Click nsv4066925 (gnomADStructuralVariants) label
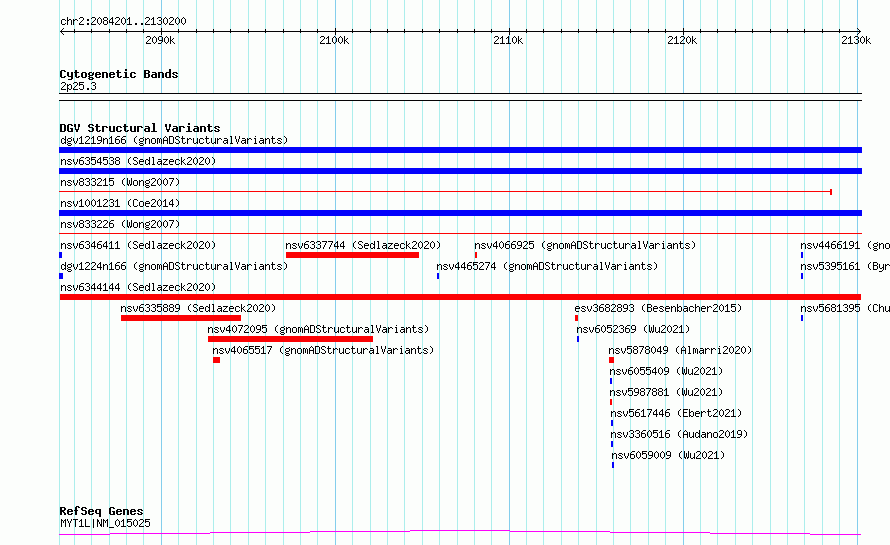 pos(585,245)
